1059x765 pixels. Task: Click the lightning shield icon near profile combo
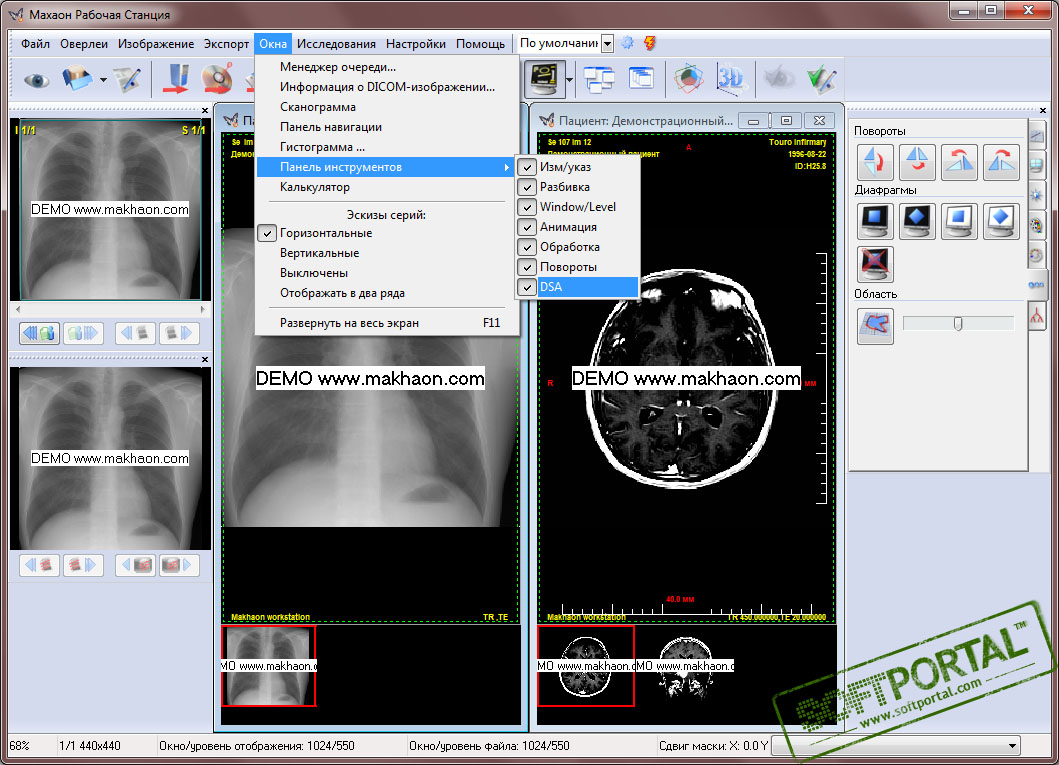[650, 43]
